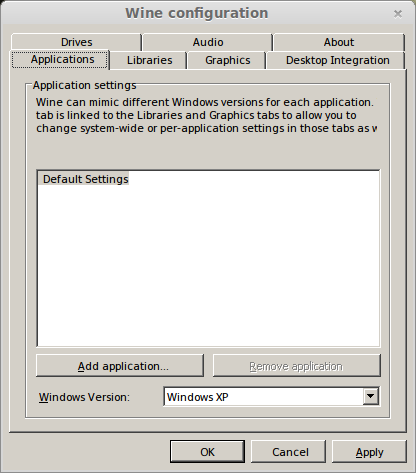Click the Application settings description text
The image size is (416, 473).
tap(206, 115)
